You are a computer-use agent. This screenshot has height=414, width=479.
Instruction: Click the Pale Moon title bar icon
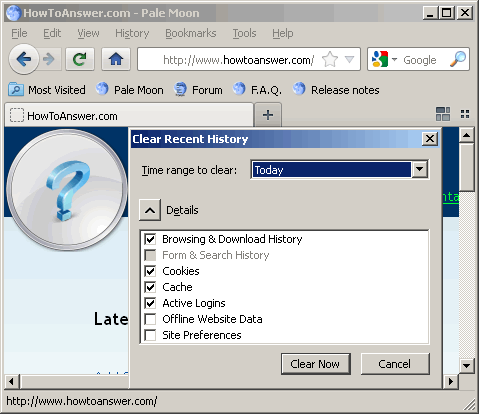[x=14, y=13]
